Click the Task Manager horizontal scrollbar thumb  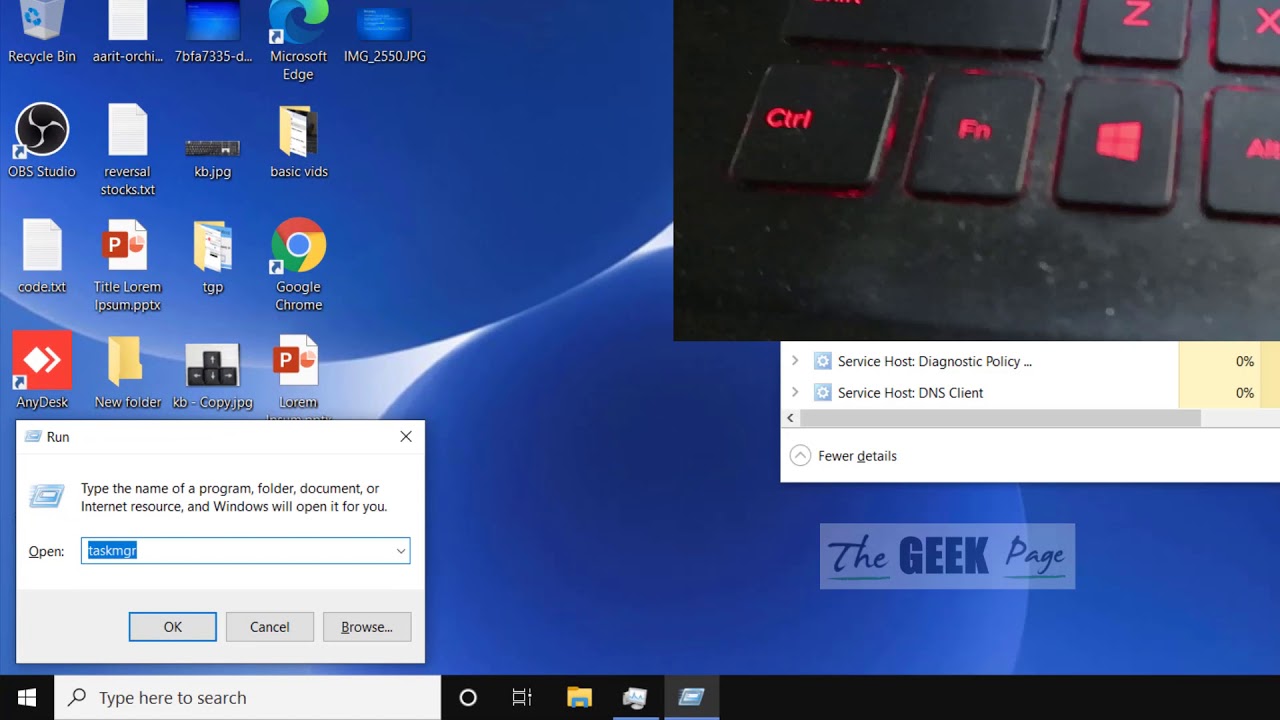tap(1000, 418)
